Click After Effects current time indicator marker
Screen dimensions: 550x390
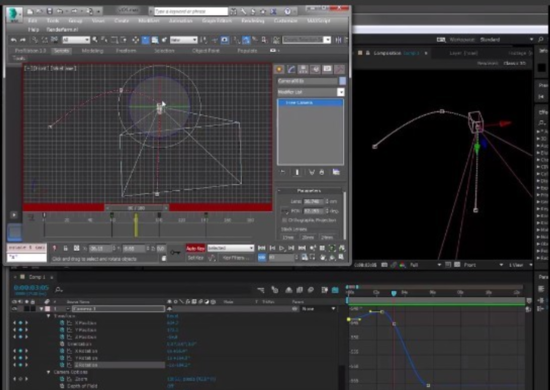394,293
